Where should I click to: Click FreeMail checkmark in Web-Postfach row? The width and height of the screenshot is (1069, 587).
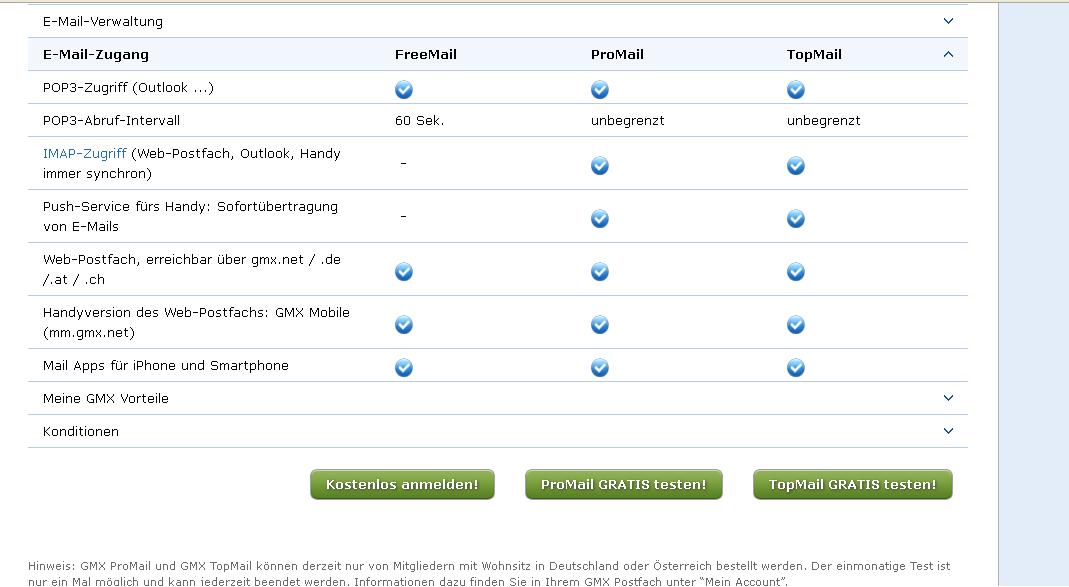coord(404,272)
